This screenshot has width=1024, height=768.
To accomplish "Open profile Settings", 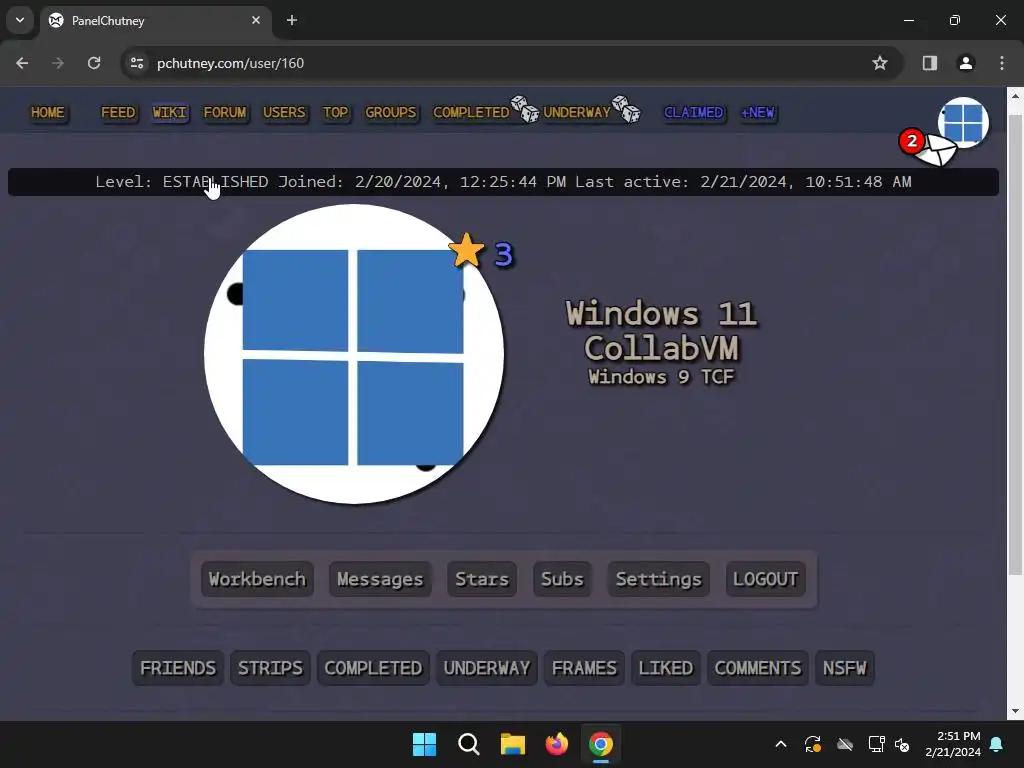I will pyautogui.click(x=658, y=579).
